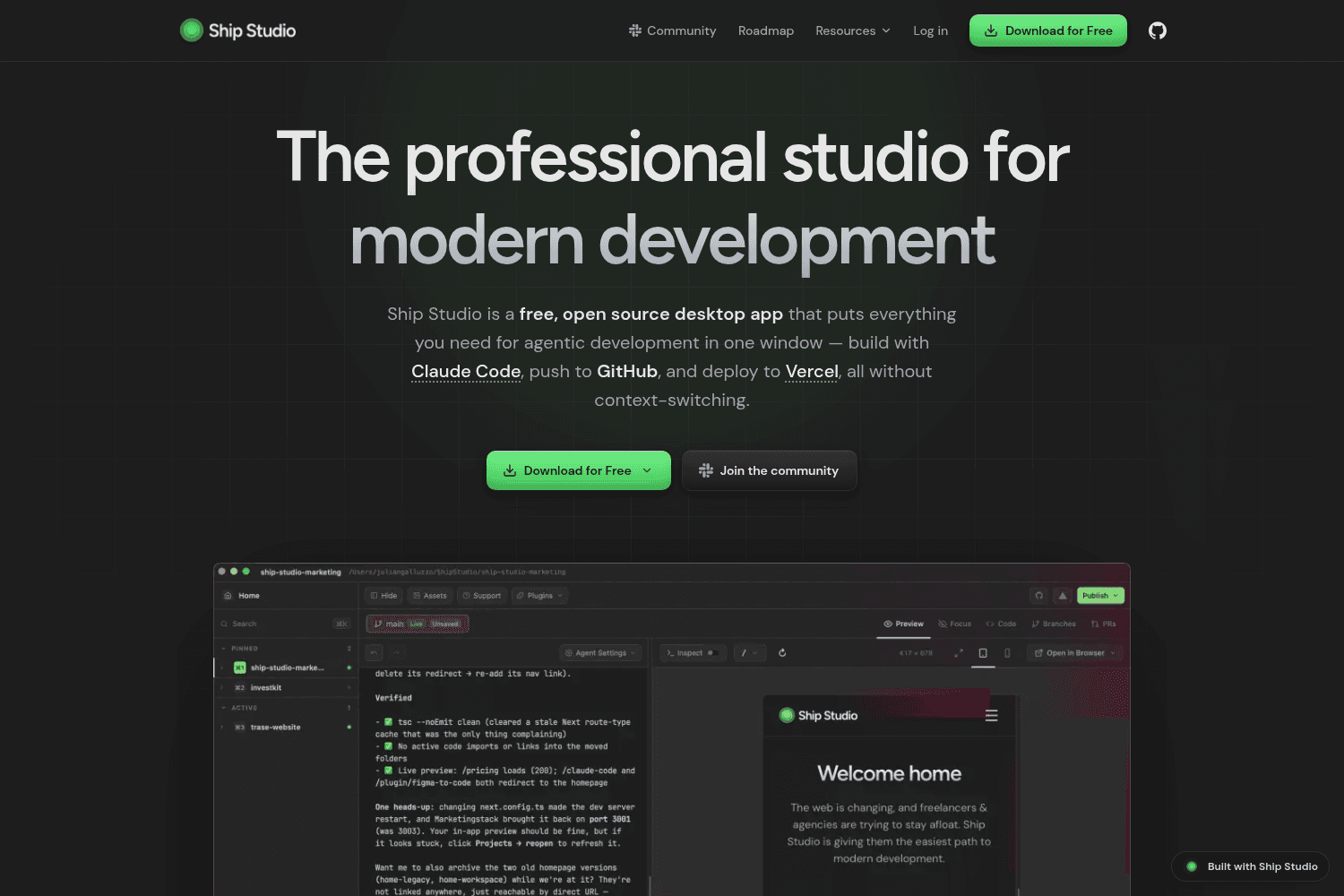Click the Search field in the app sidebar
This screenshot has width=1344, height=896.
click(285, 624)
